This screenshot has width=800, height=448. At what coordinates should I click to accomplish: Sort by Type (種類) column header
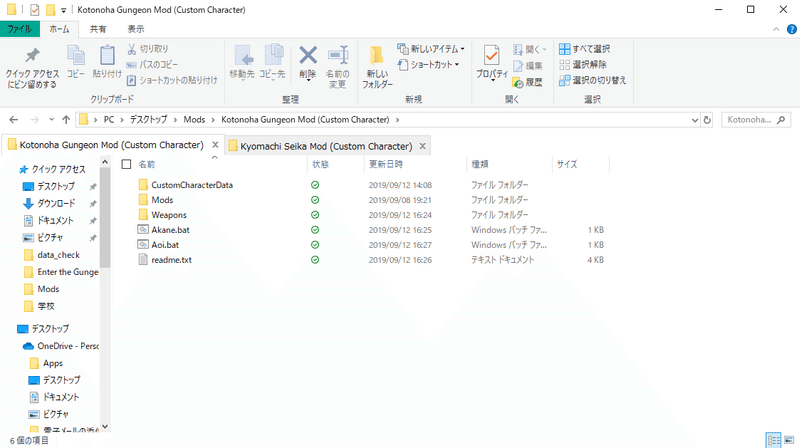click(x=480, y=164)
